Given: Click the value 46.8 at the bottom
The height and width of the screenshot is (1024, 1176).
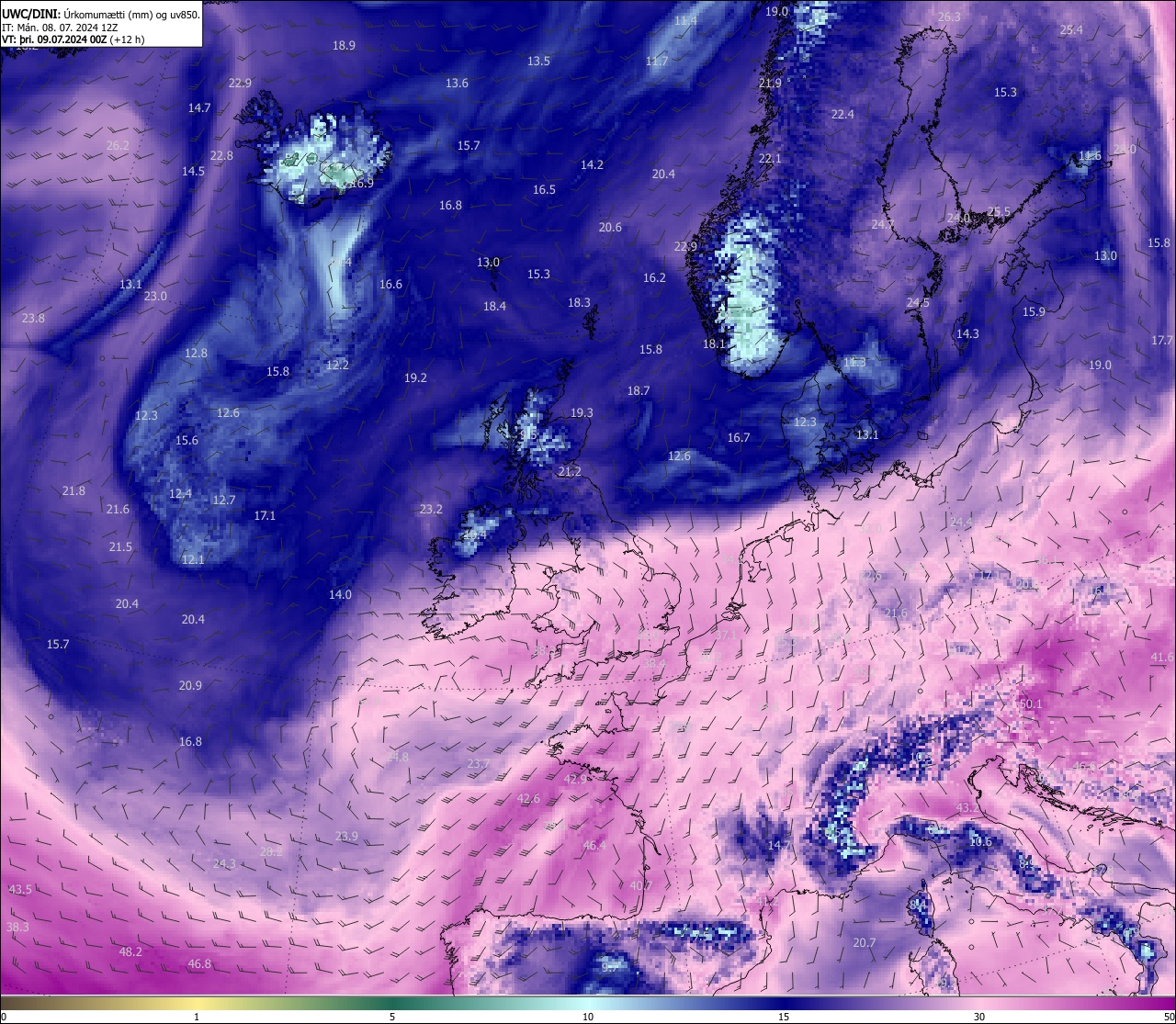Looking at the screenshot, I should [199, 963].
